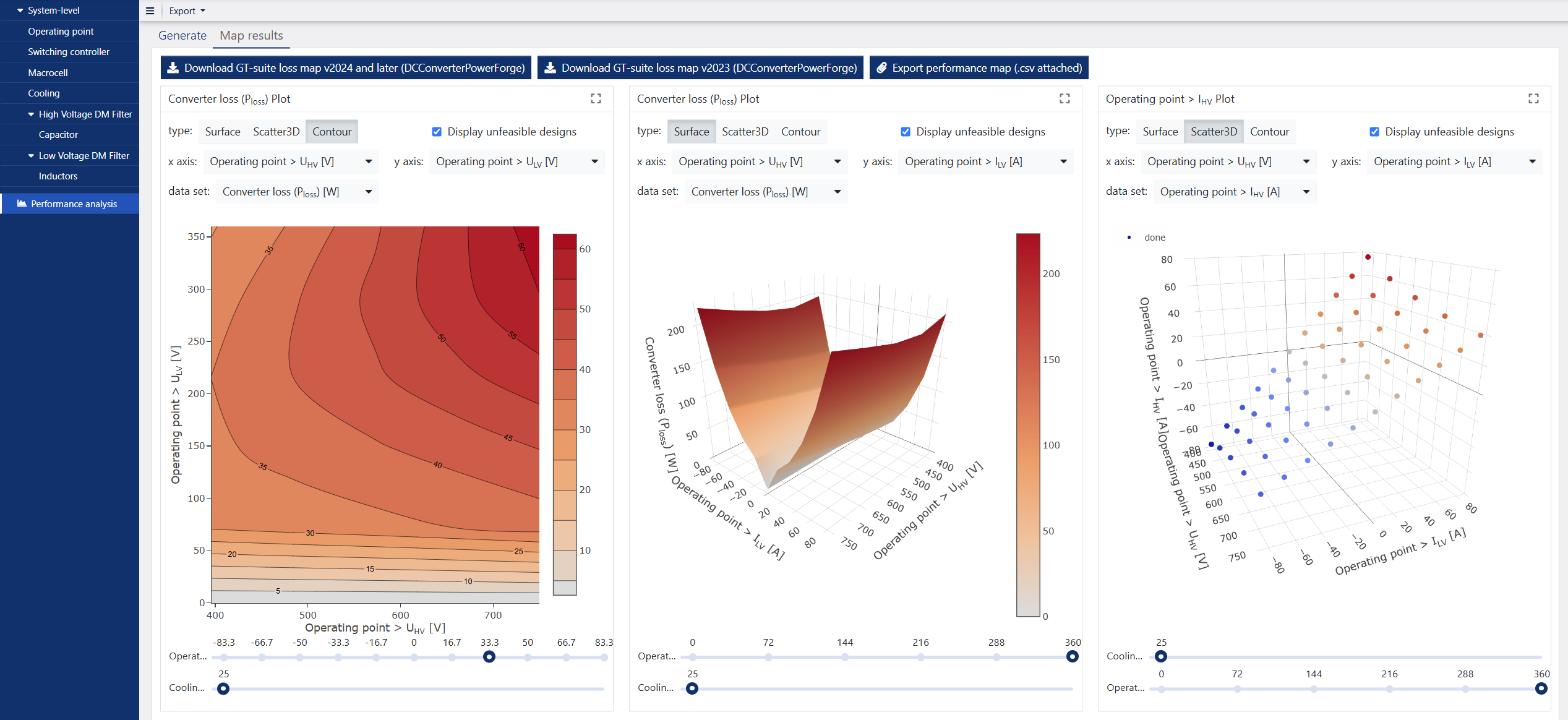Click the Export performance map attachment icon
Viewport: 1568px width, 720px height.
(882, 68)
